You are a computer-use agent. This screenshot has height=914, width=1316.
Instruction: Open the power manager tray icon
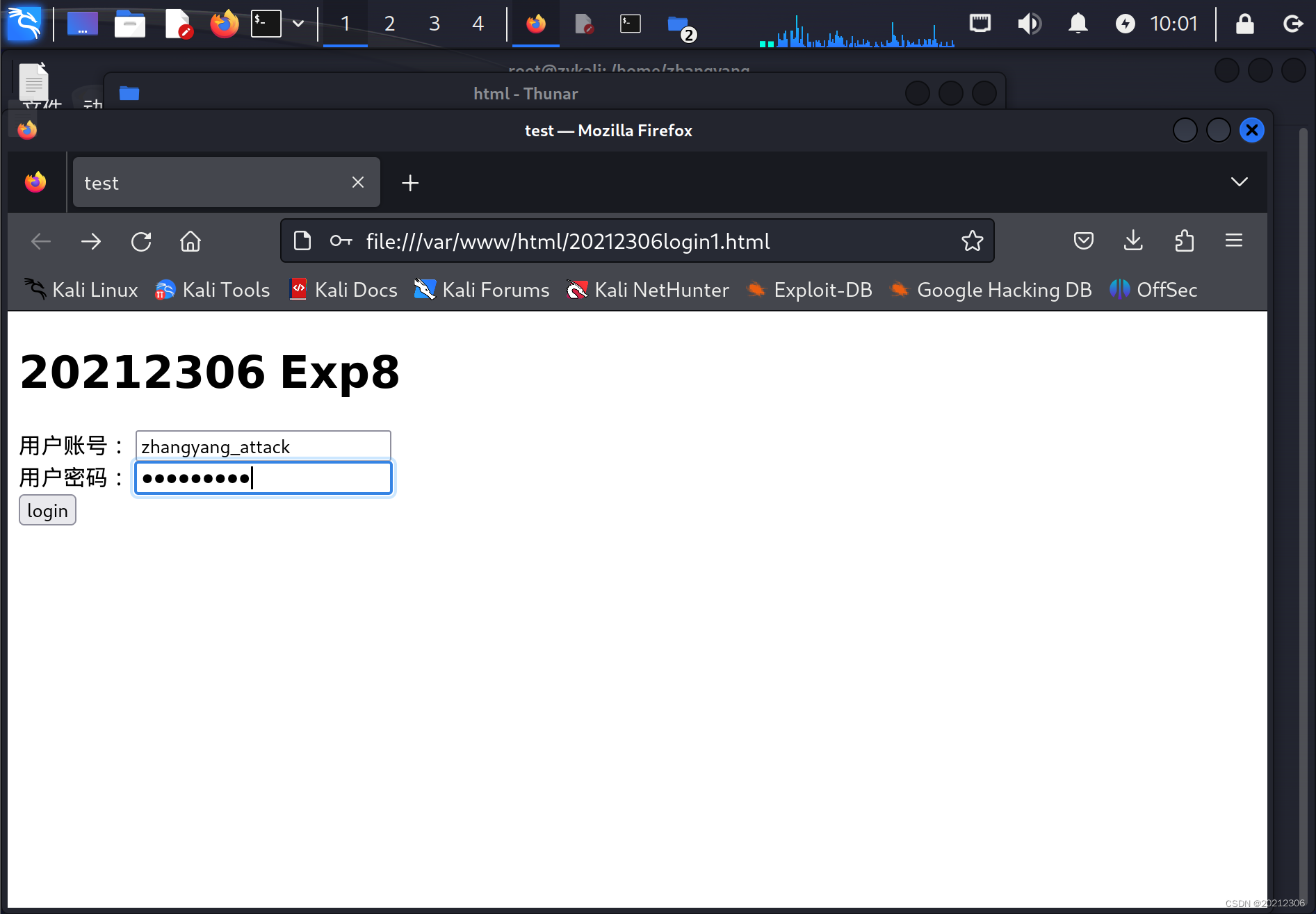(1126, 24)
